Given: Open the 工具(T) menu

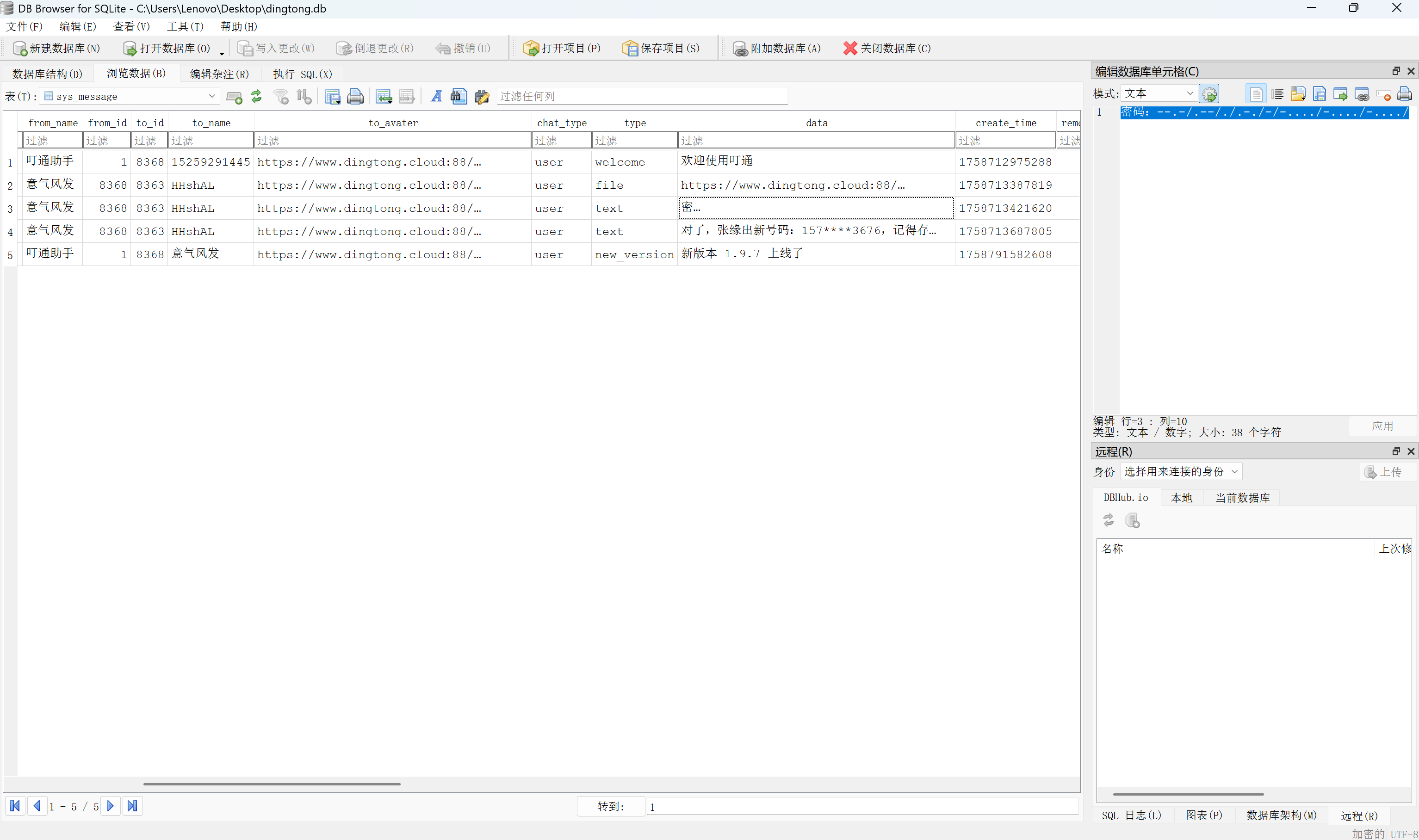Looking at the screenshot, I should point(185,27).
